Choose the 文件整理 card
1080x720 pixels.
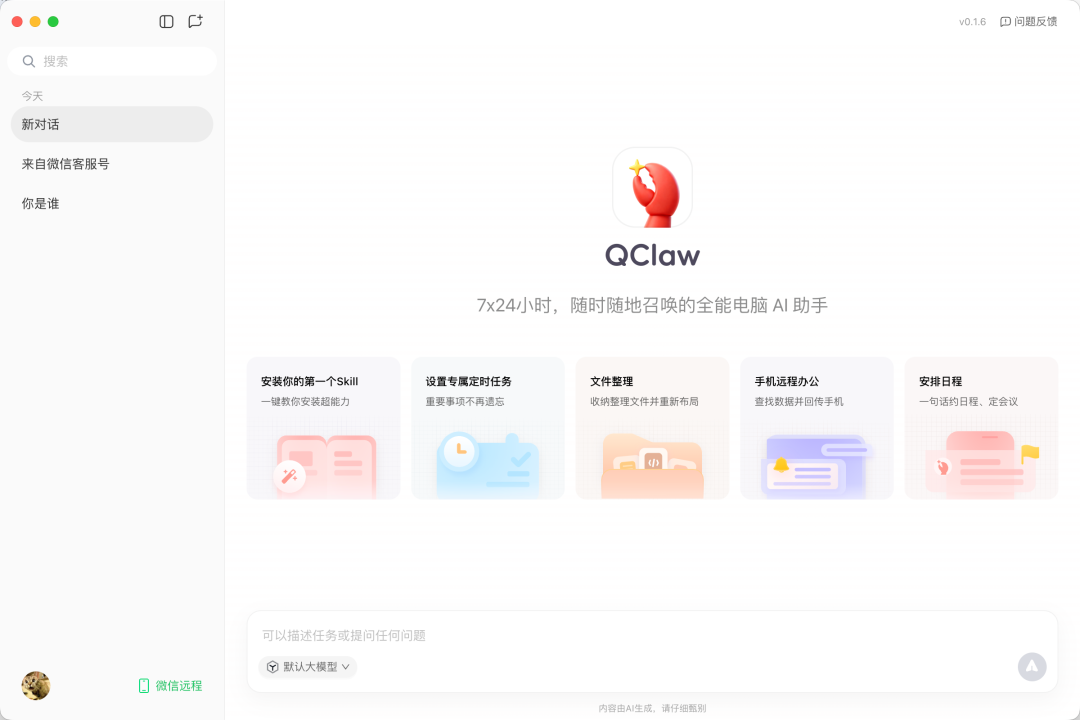pos(652,428)
